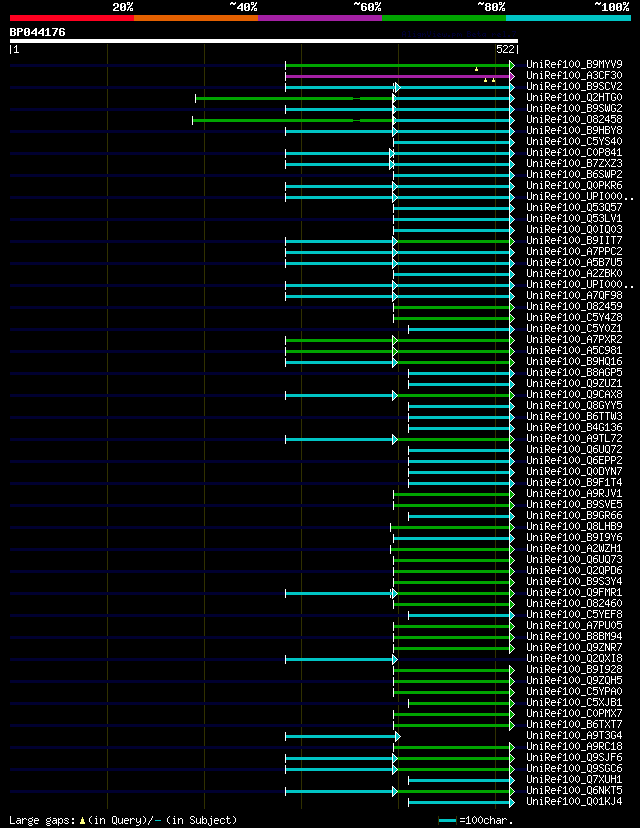Image resolution: width=640 pixels, height=828 pixels.
Task: Select the UniRef100_Q0DYN7 label
Action: click(574, 472)
